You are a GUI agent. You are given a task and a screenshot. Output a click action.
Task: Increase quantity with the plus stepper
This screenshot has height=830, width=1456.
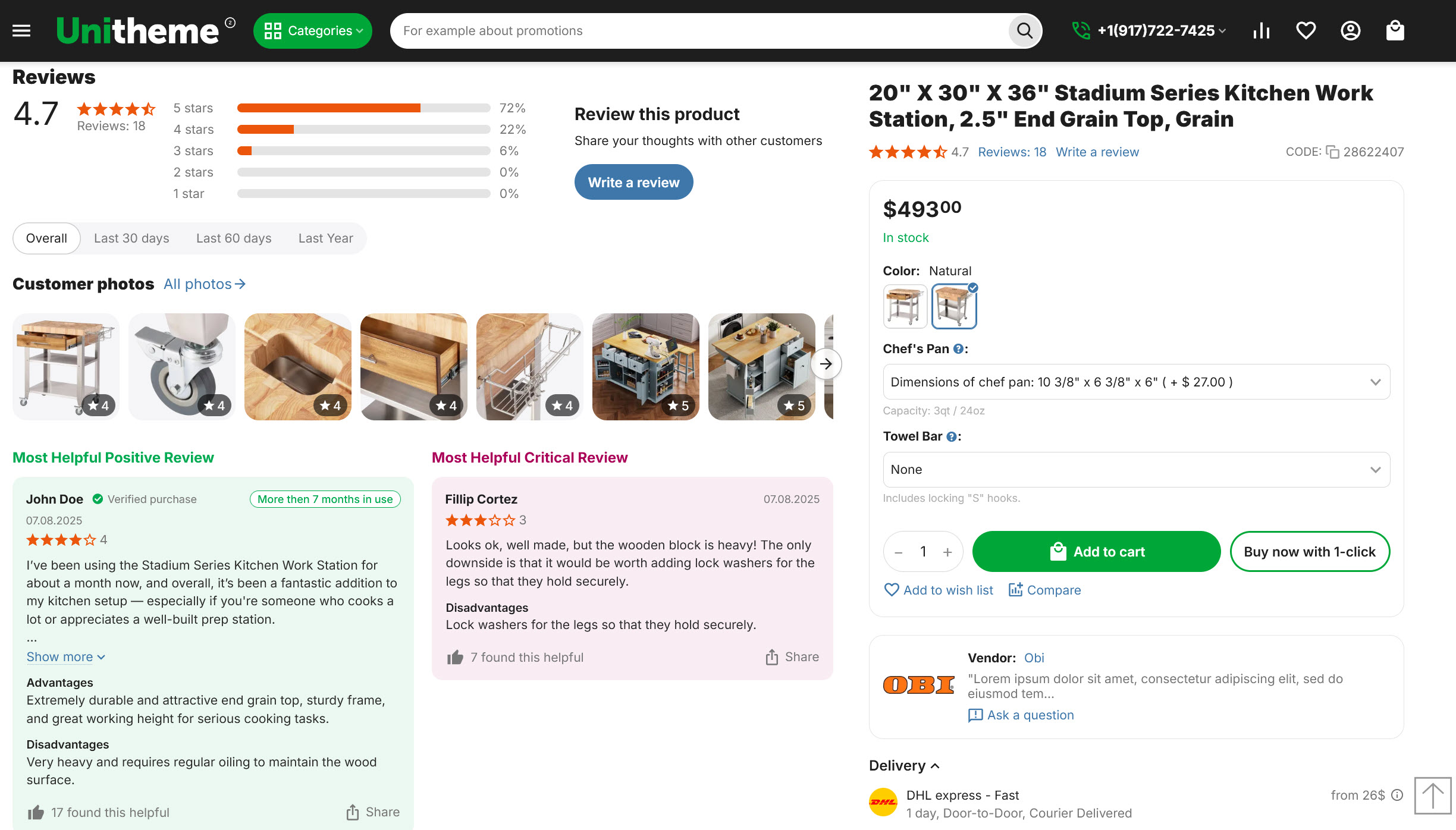click(x=947, y=552)
